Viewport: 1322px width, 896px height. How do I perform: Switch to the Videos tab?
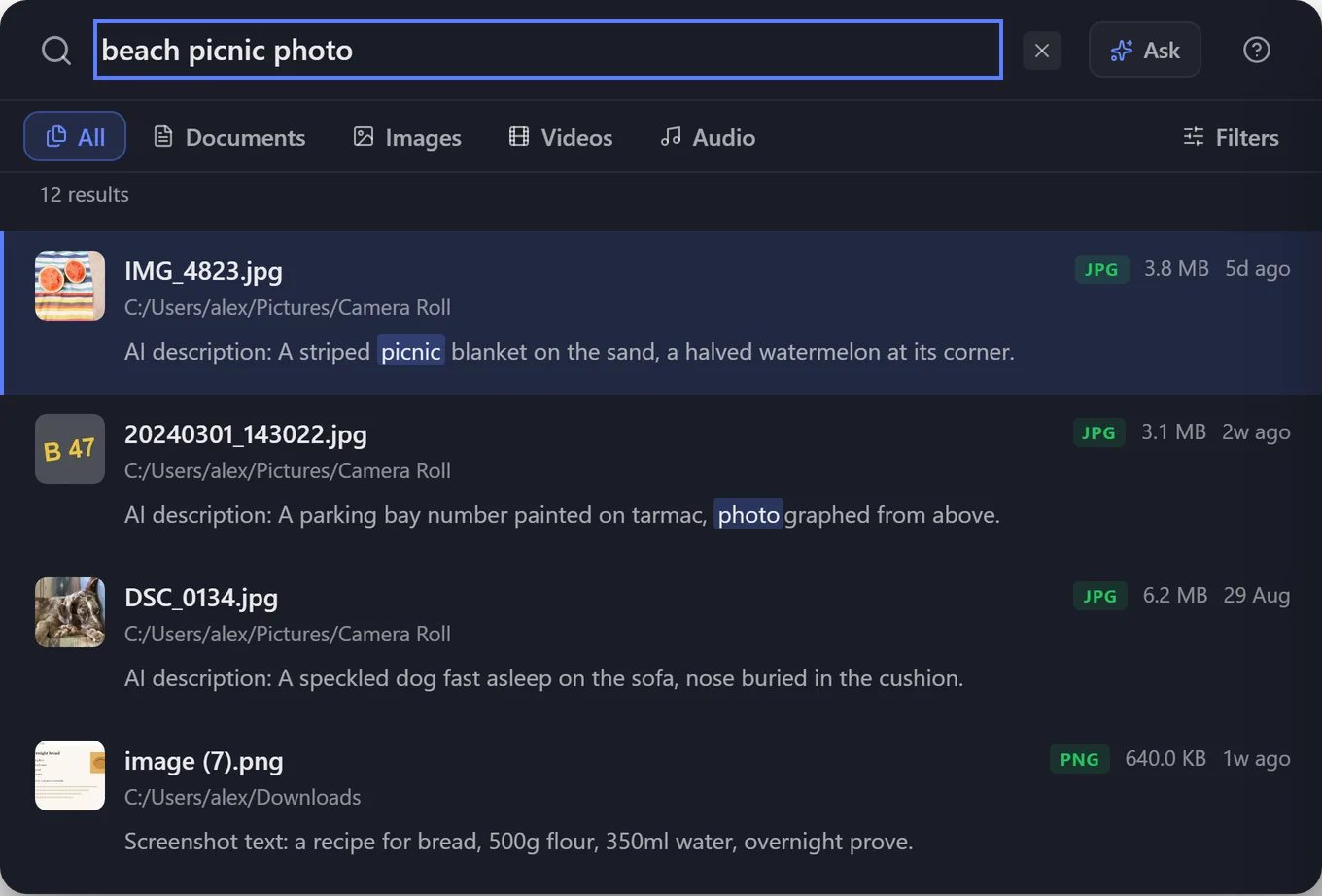tap(561, 137)
